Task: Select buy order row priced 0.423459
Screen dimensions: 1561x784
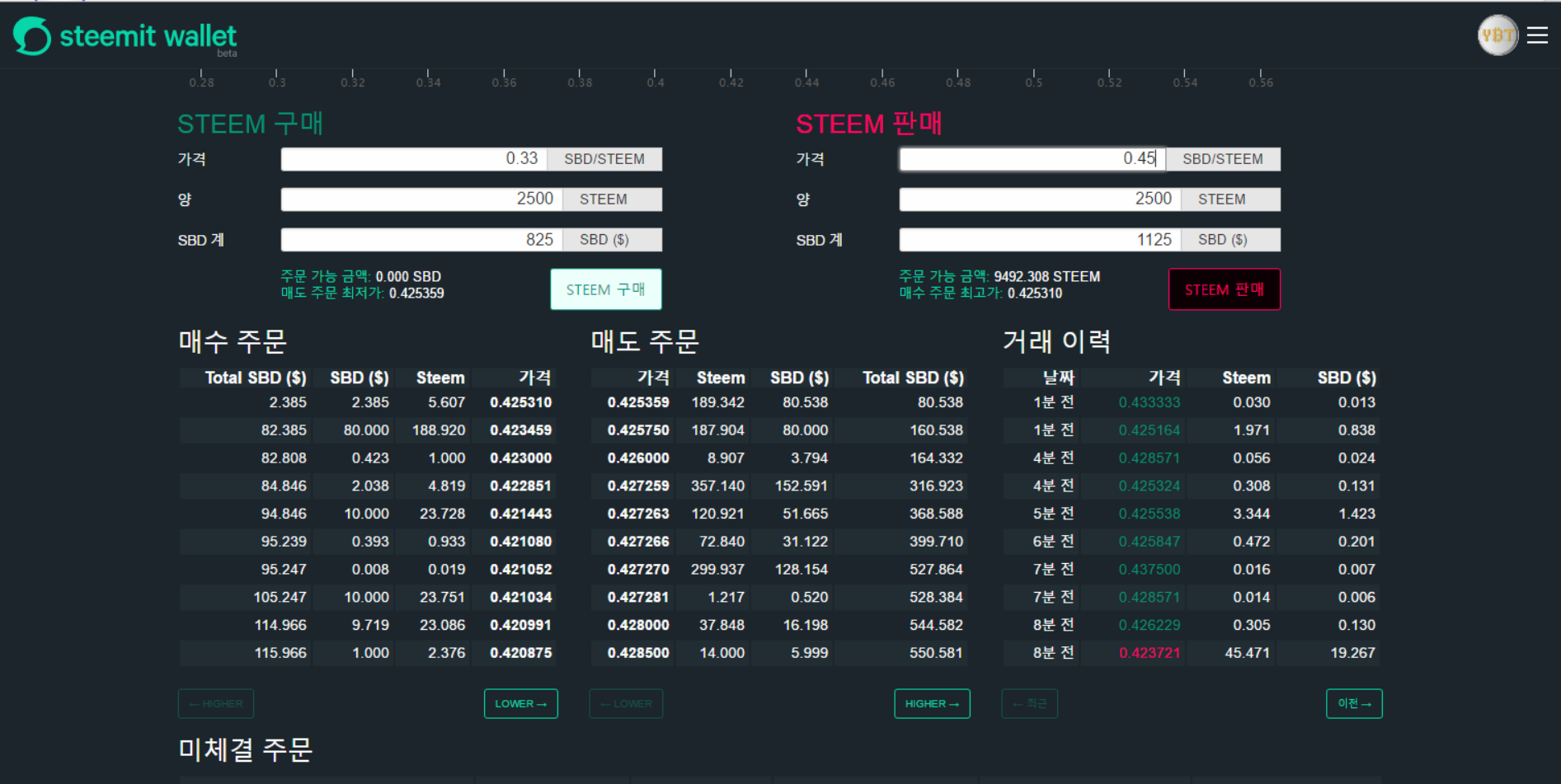Action: pos(366,430)
